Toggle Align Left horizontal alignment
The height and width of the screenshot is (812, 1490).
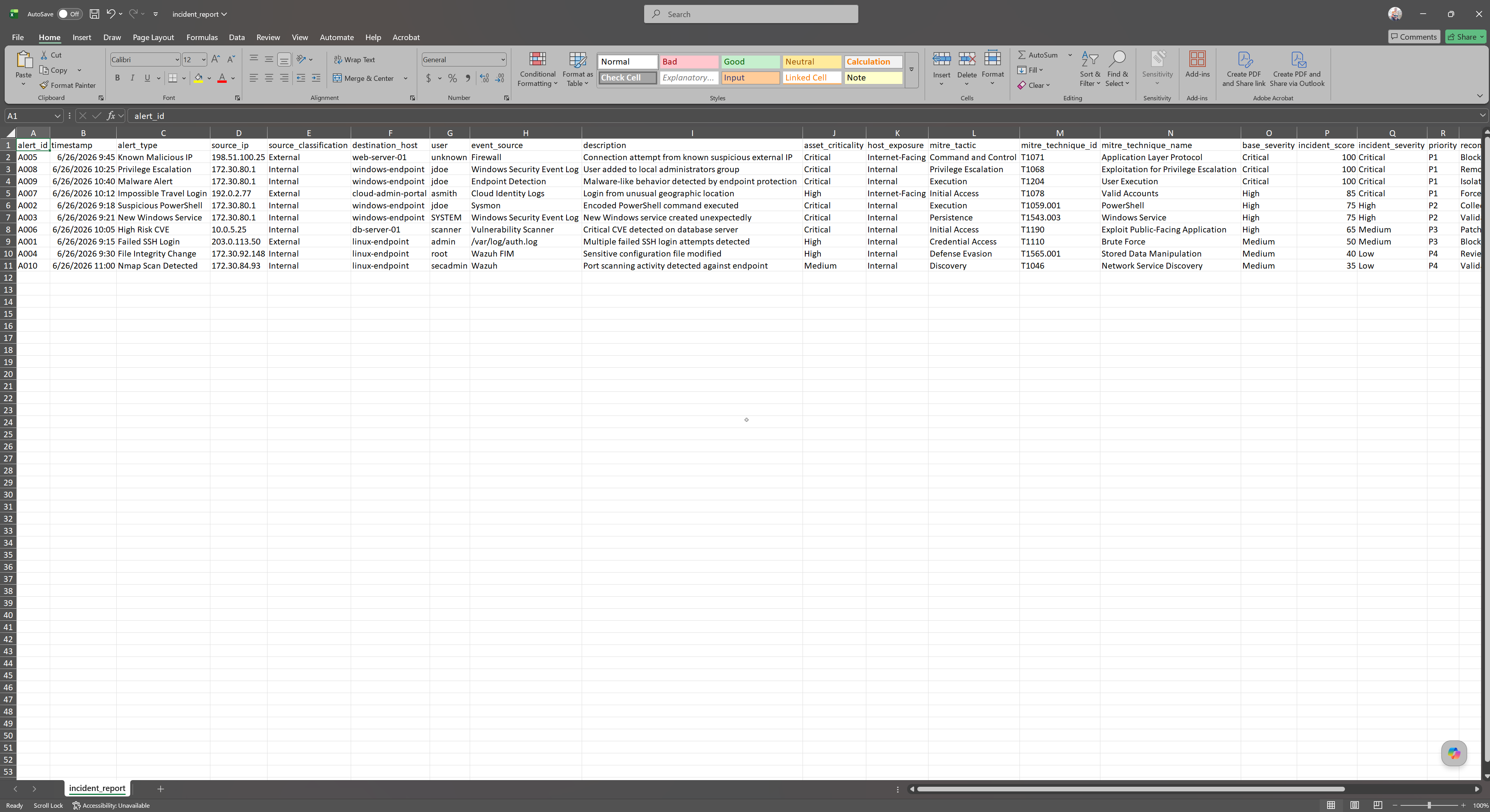[x=254, y=78]
